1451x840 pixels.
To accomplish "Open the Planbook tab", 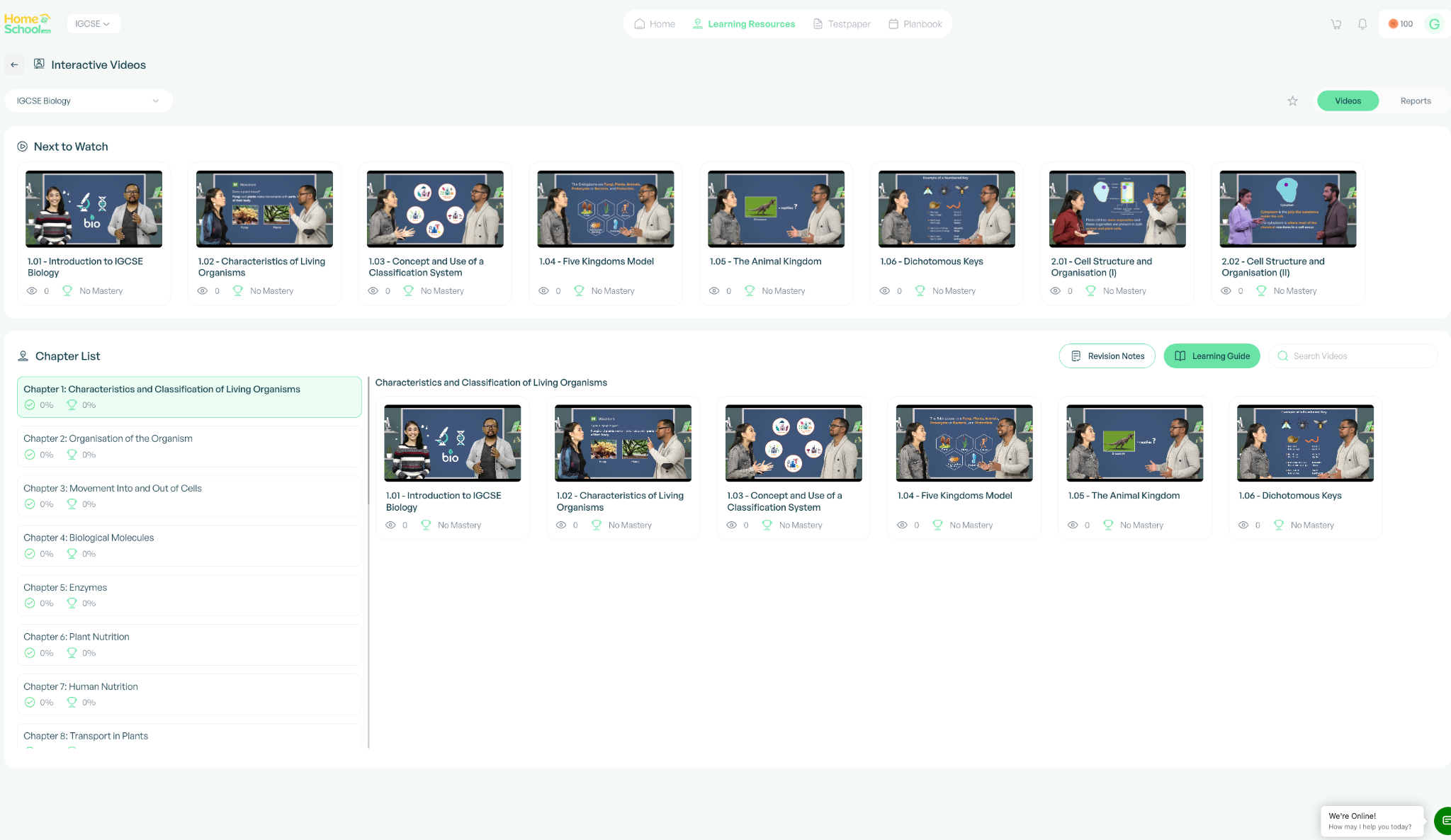I will tap(915, 24).
